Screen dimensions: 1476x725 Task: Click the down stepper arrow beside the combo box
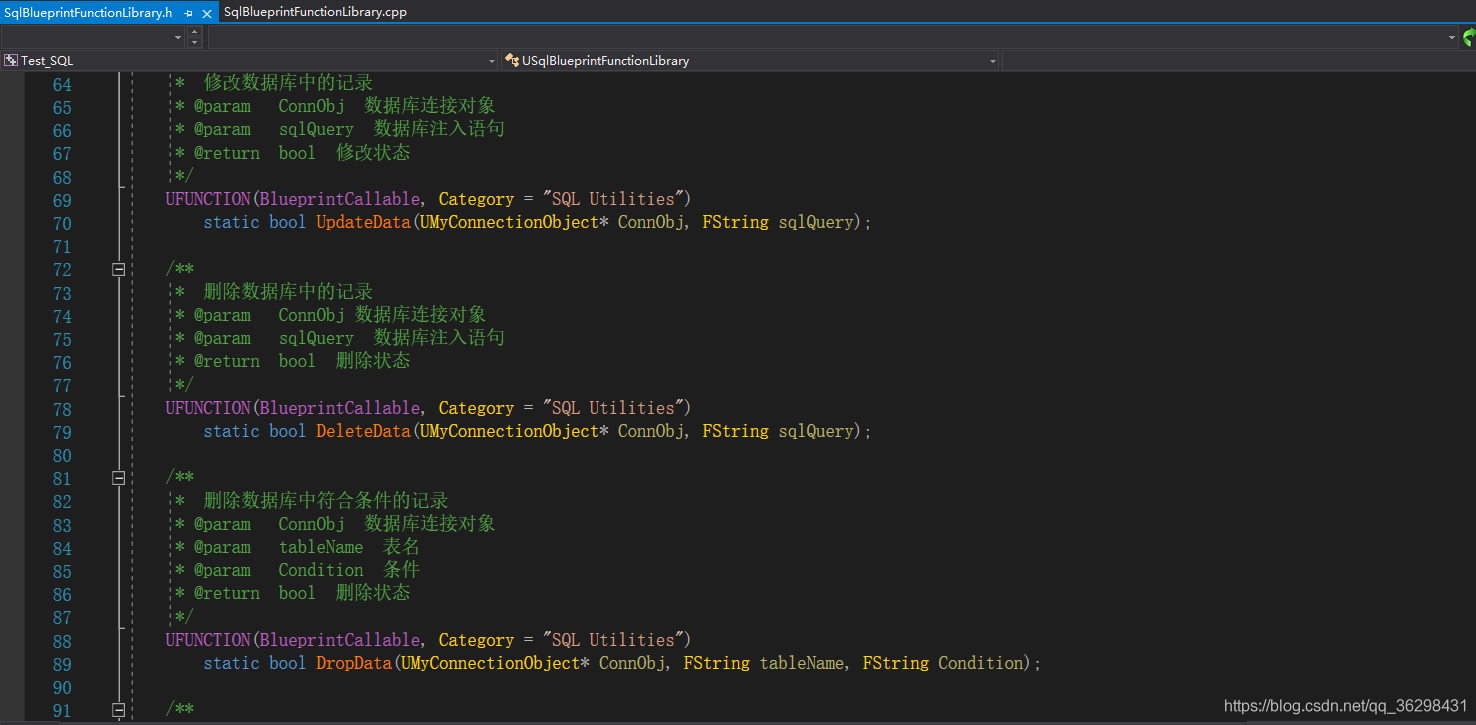coord(194,42)
